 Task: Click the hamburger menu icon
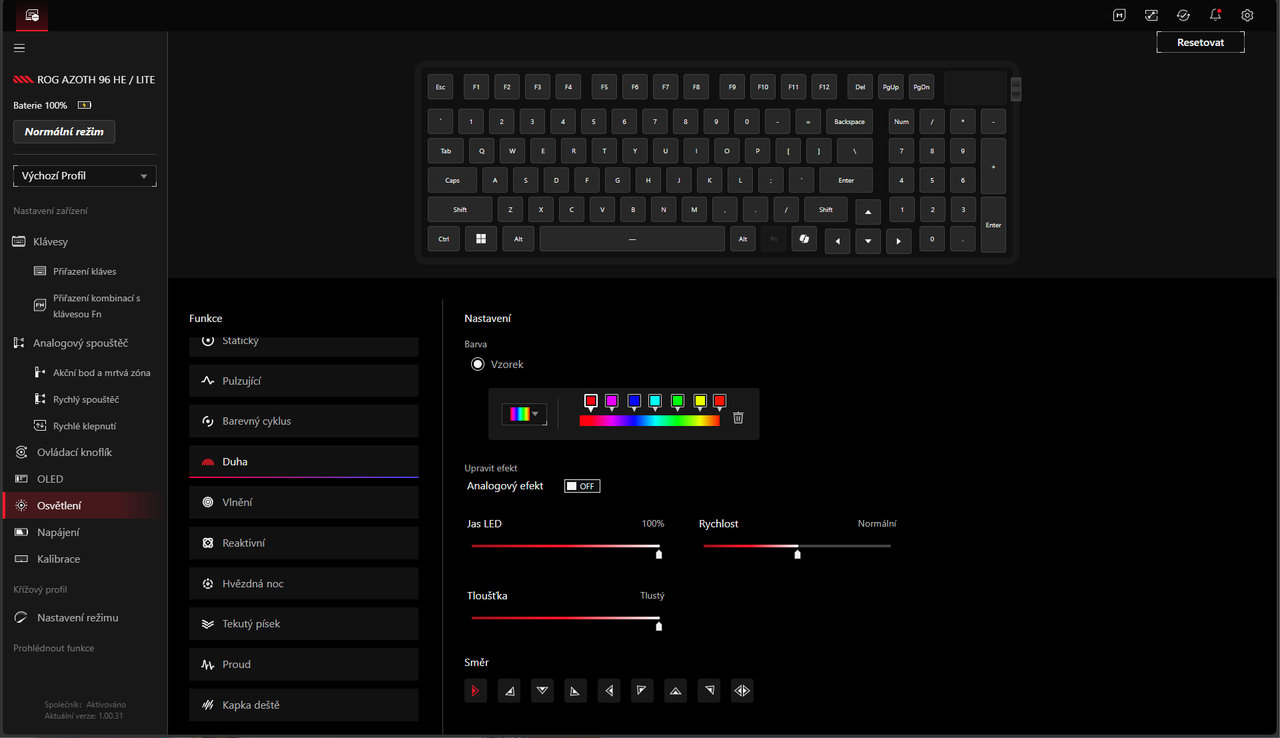20,48
